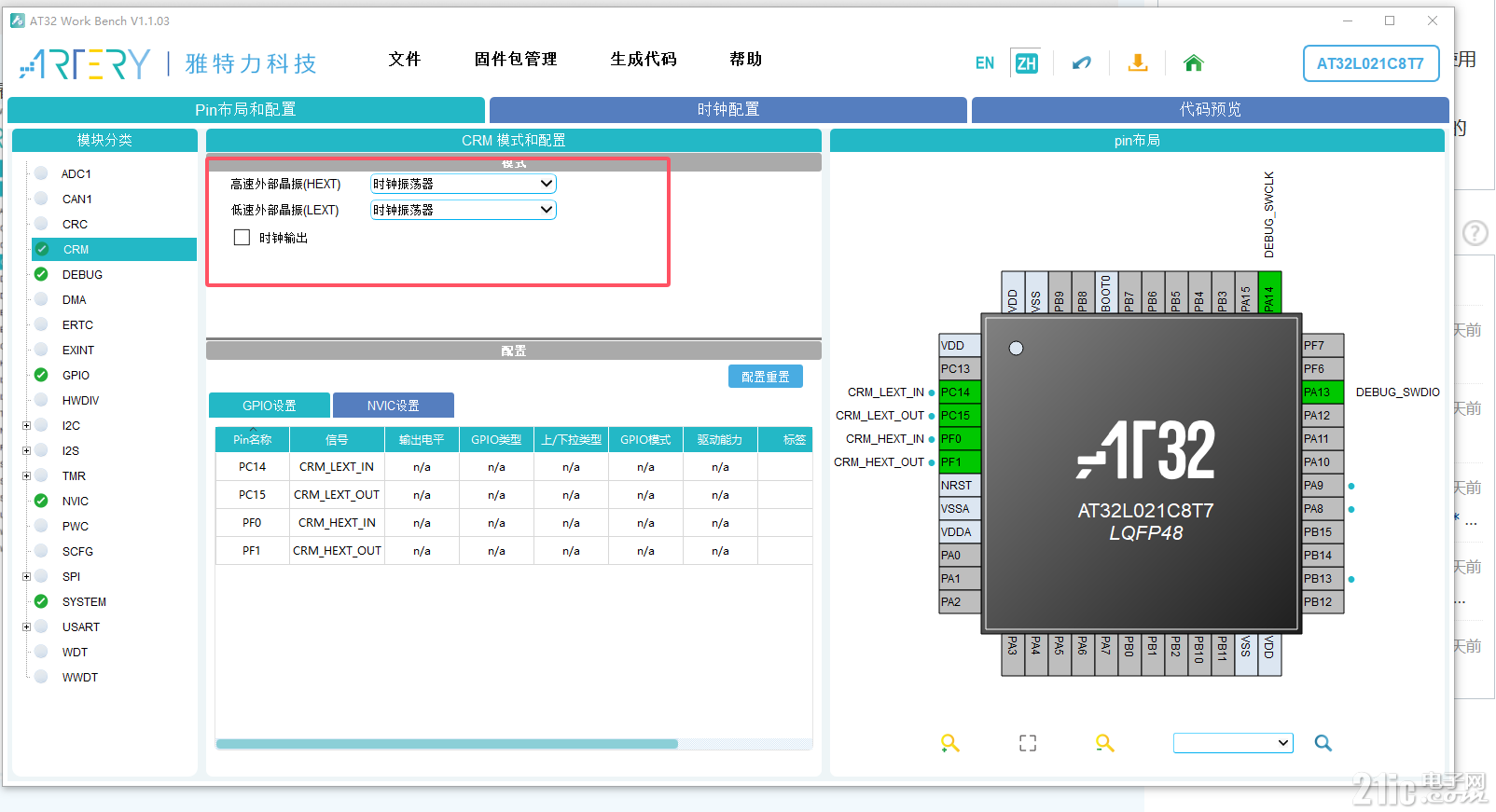
Task: Fit the pin layout to view
Action: coord(1028,743)
